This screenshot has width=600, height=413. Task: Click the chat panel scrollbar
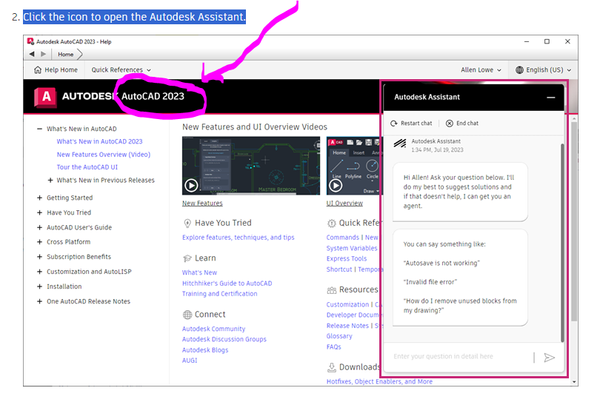(562, 242)
